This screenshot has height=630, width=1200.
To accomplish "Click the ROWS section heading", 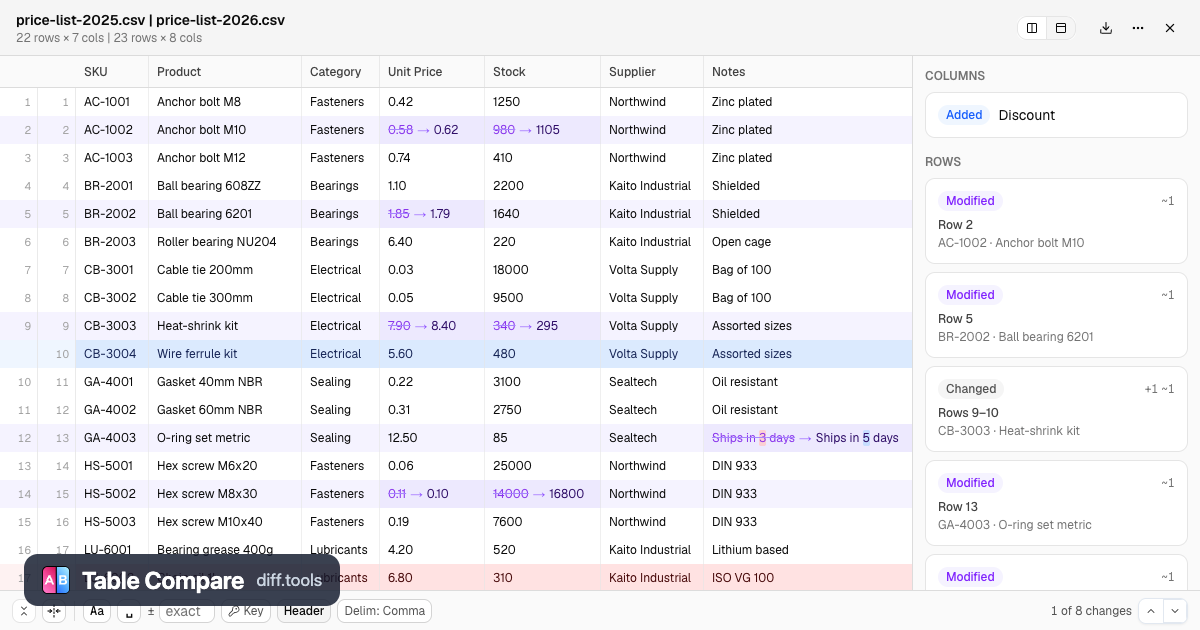I will click(x=943, y=162).
